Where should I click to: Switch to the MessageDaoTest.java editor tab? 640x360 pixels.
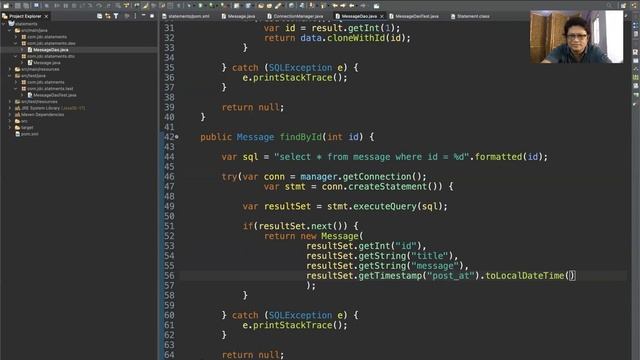click(x=413, y=16)
